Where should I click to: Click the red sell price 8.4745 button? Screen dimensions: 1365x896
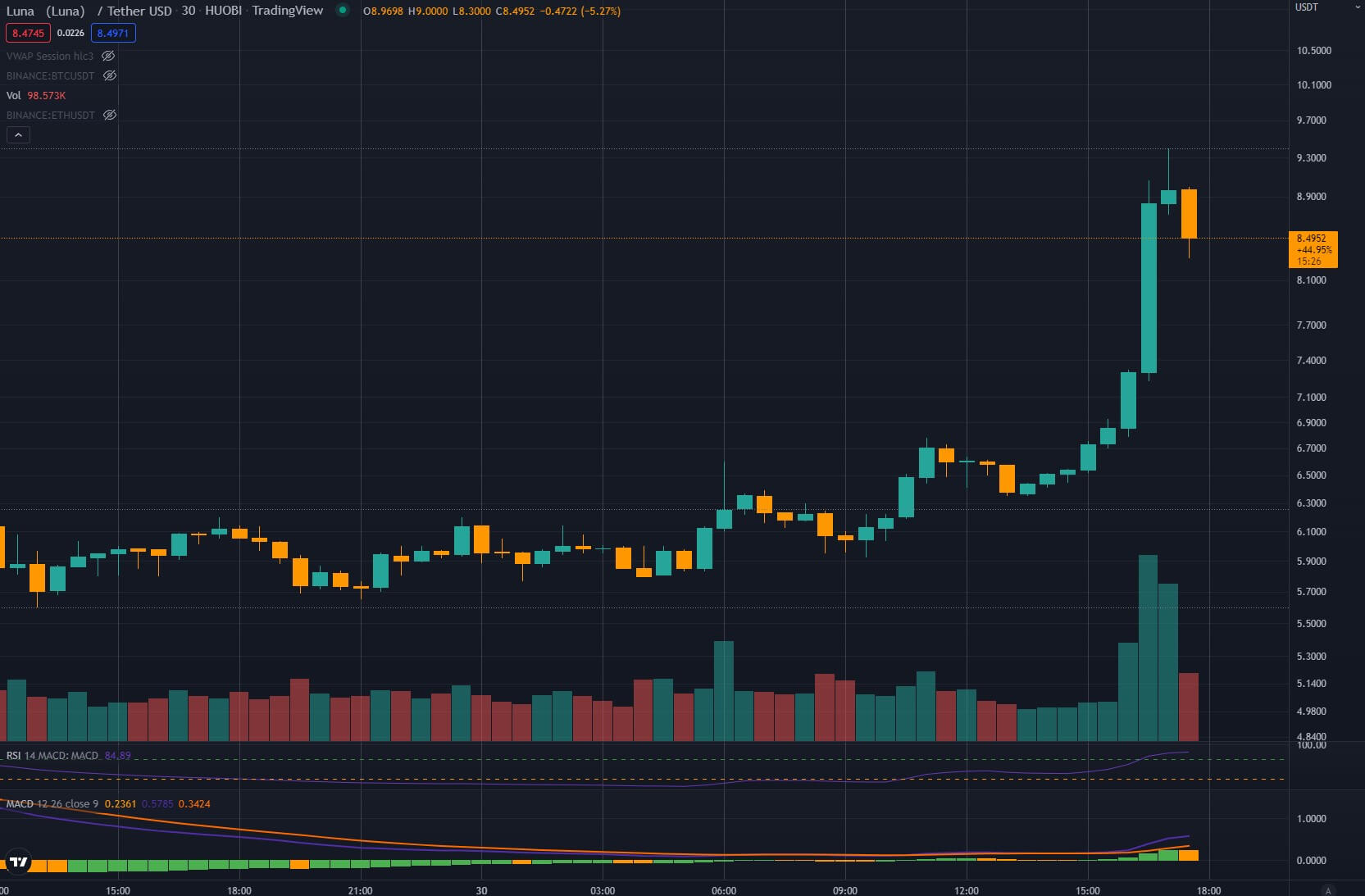(28, 33)
